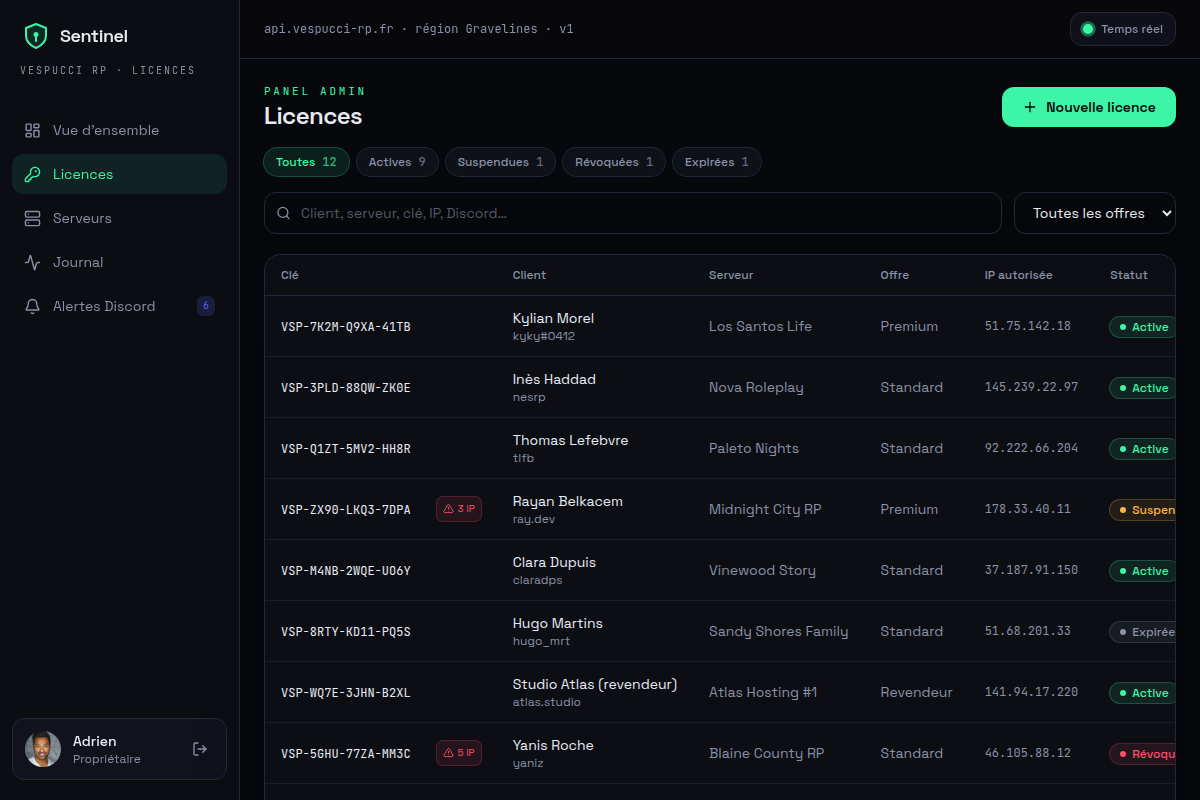This screenshot has width=1200, height=800.
Task: Open Alertes Discord section
Action: 119,306
